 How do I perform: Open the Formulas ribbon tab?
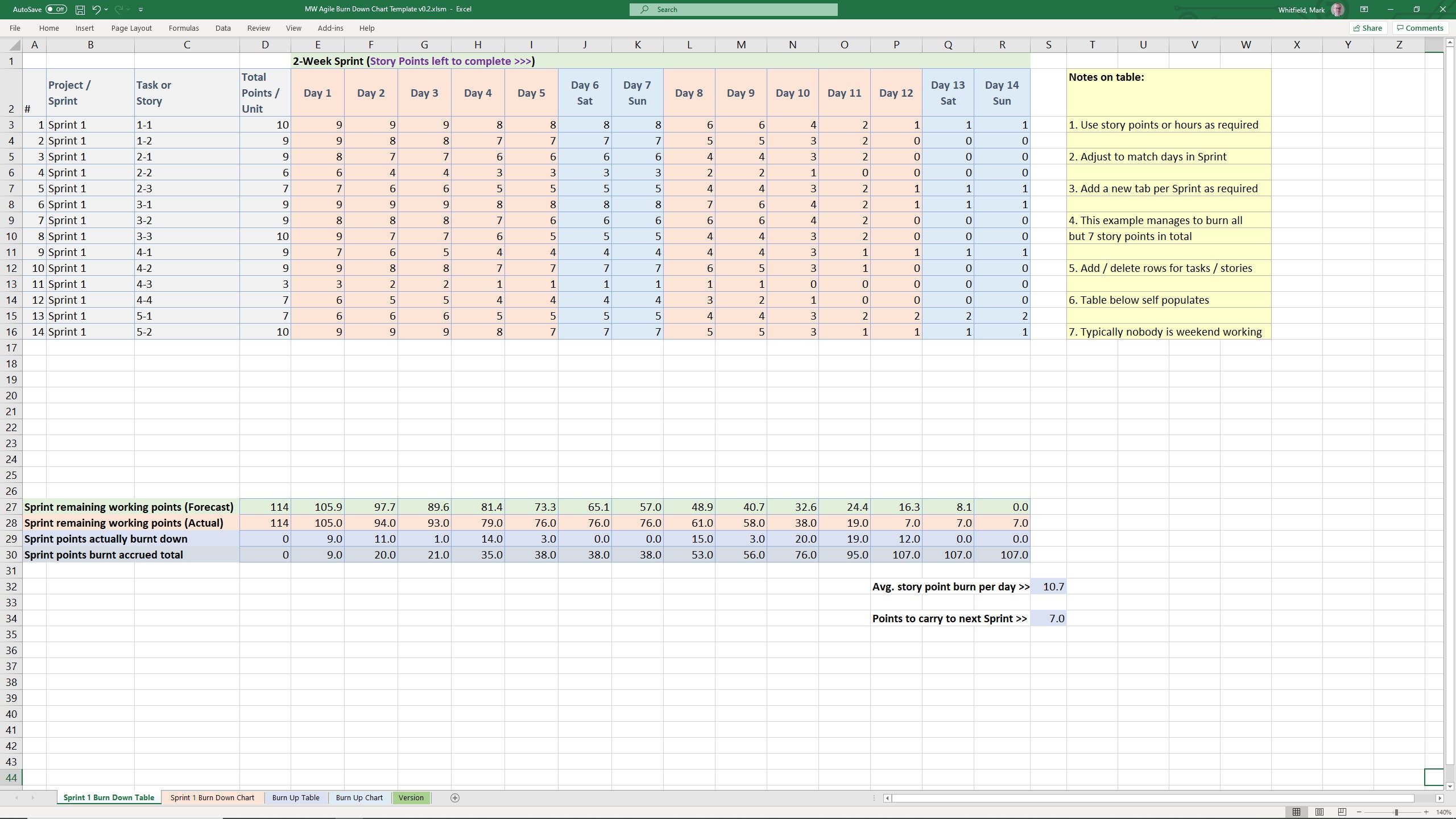tap(183, 28)
